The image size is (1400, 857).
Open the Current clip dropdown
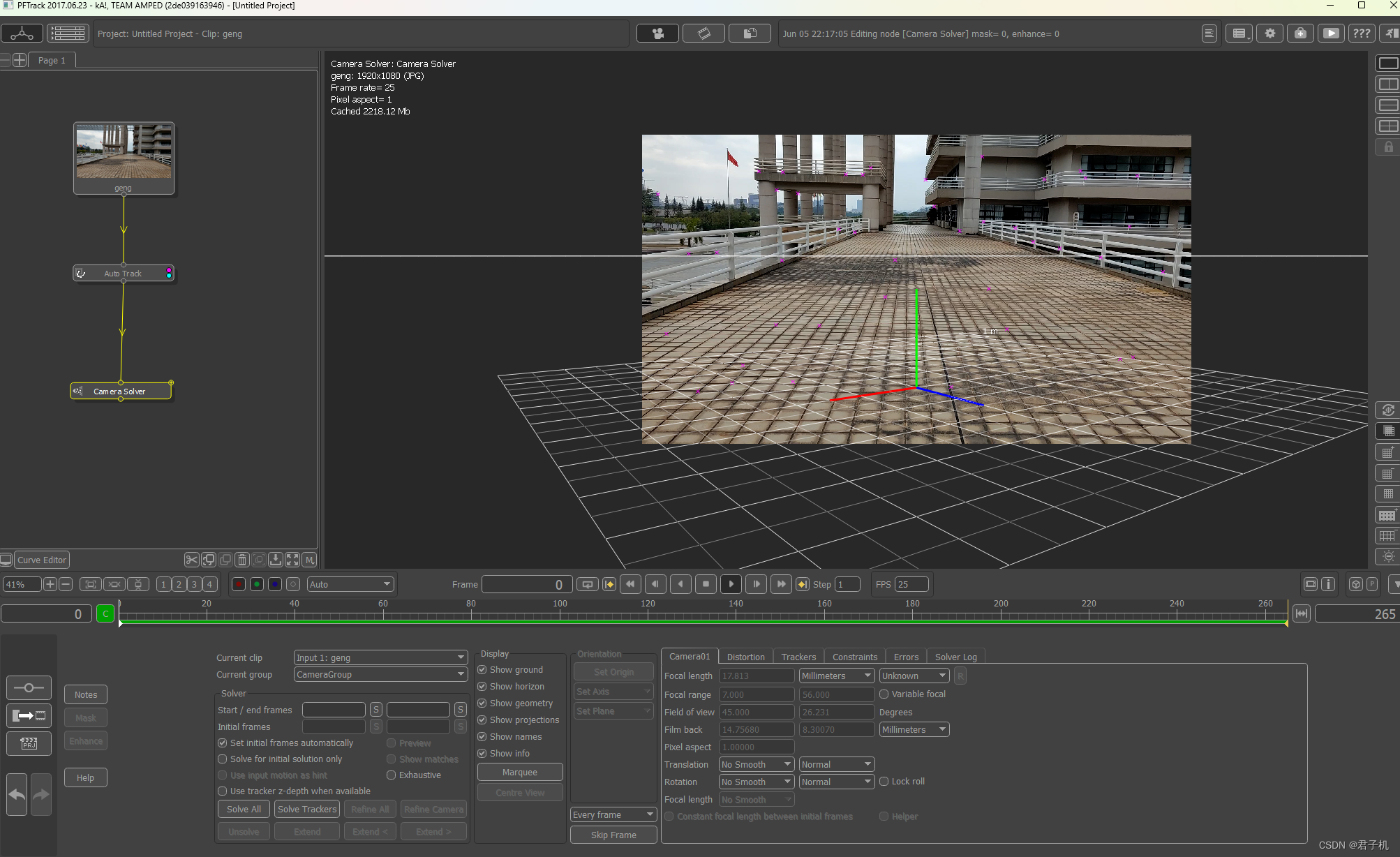click(380, 657)
